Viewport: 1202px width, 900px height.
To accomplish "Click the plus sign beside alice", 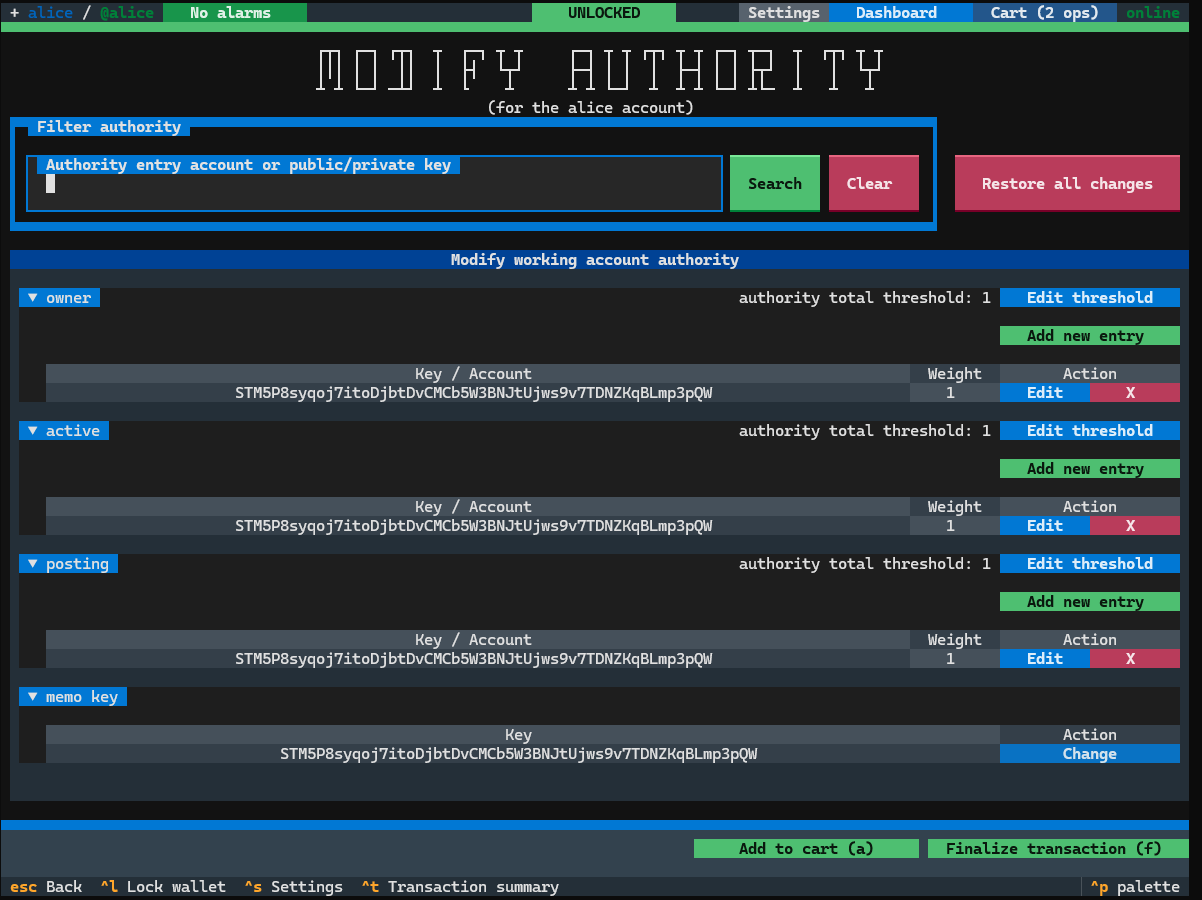I will [14, 13].
